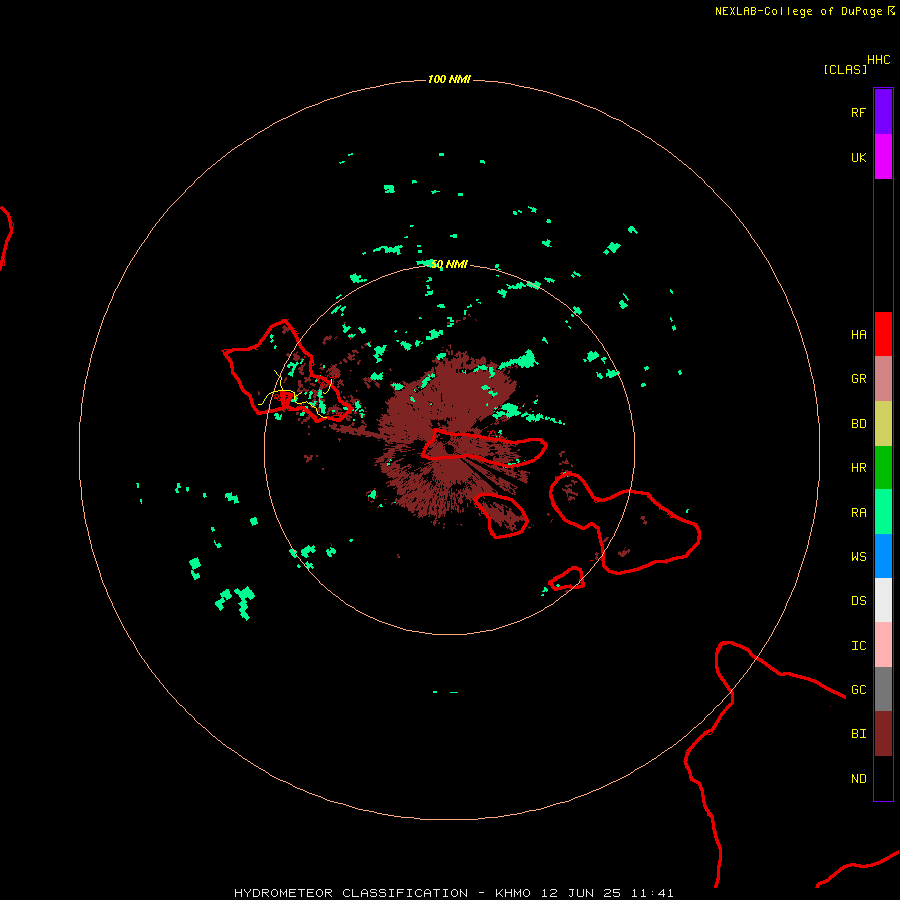Click the HA red legend swatch
This screenshot has height=900, width=900.
[x=883, y=334]
